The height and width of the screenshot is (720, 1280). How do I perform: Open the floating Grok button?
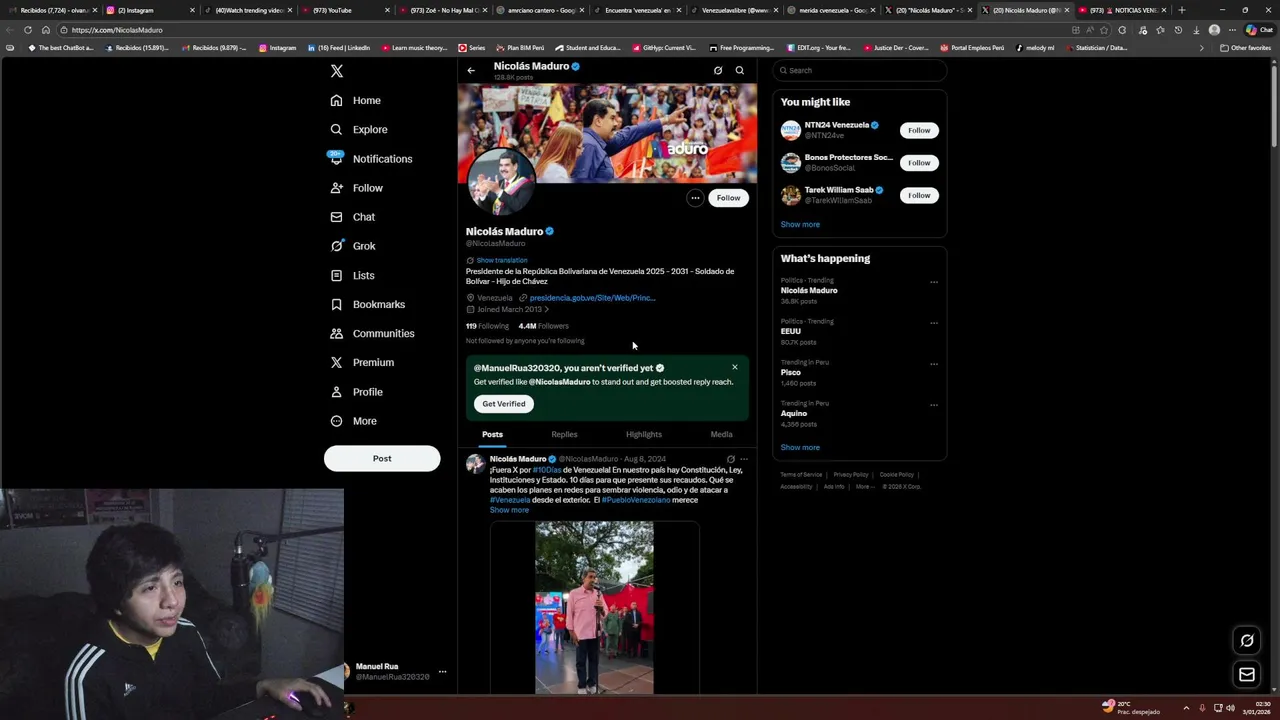(1247, 641)
